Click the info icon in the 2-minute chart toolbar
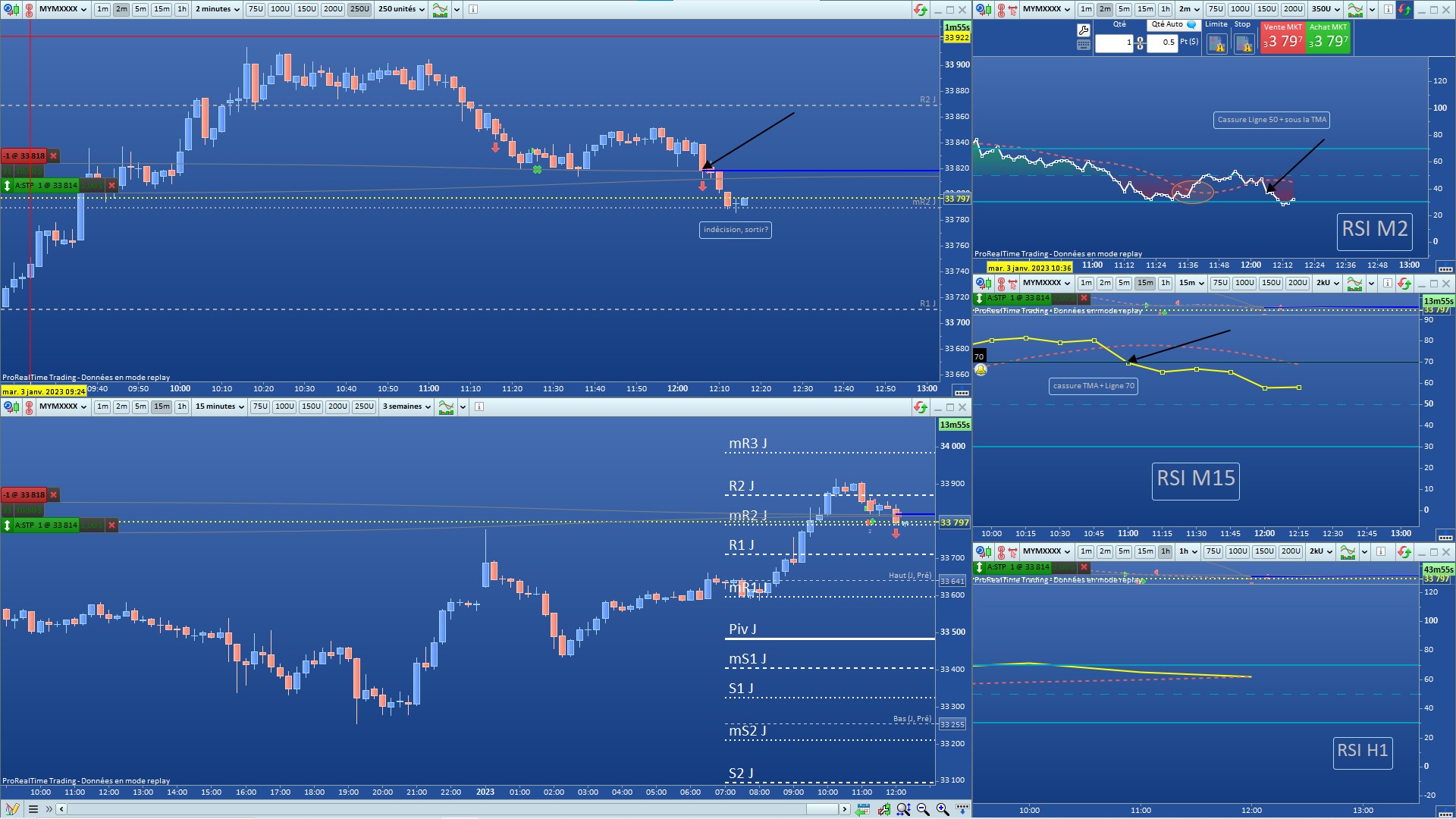 [473, 9]
